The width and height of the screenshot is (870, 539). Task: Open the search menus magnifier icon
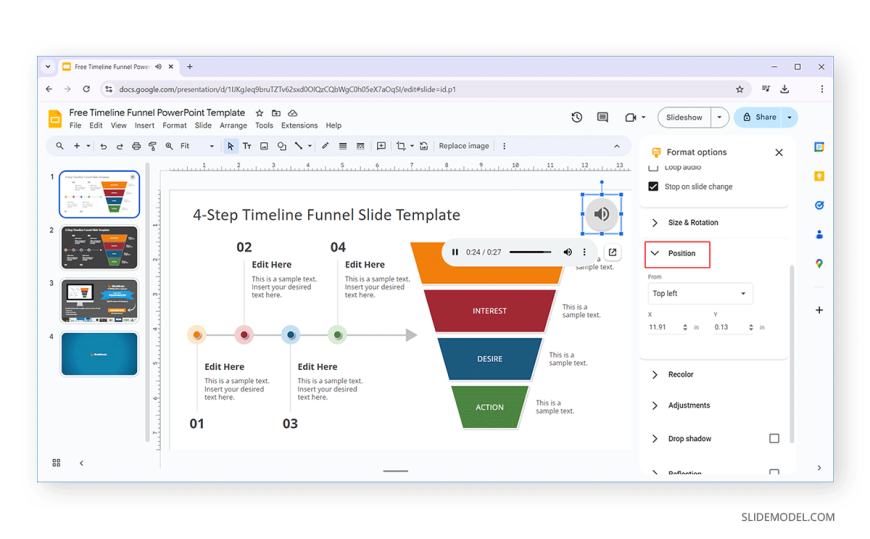(x=59, y=146)
